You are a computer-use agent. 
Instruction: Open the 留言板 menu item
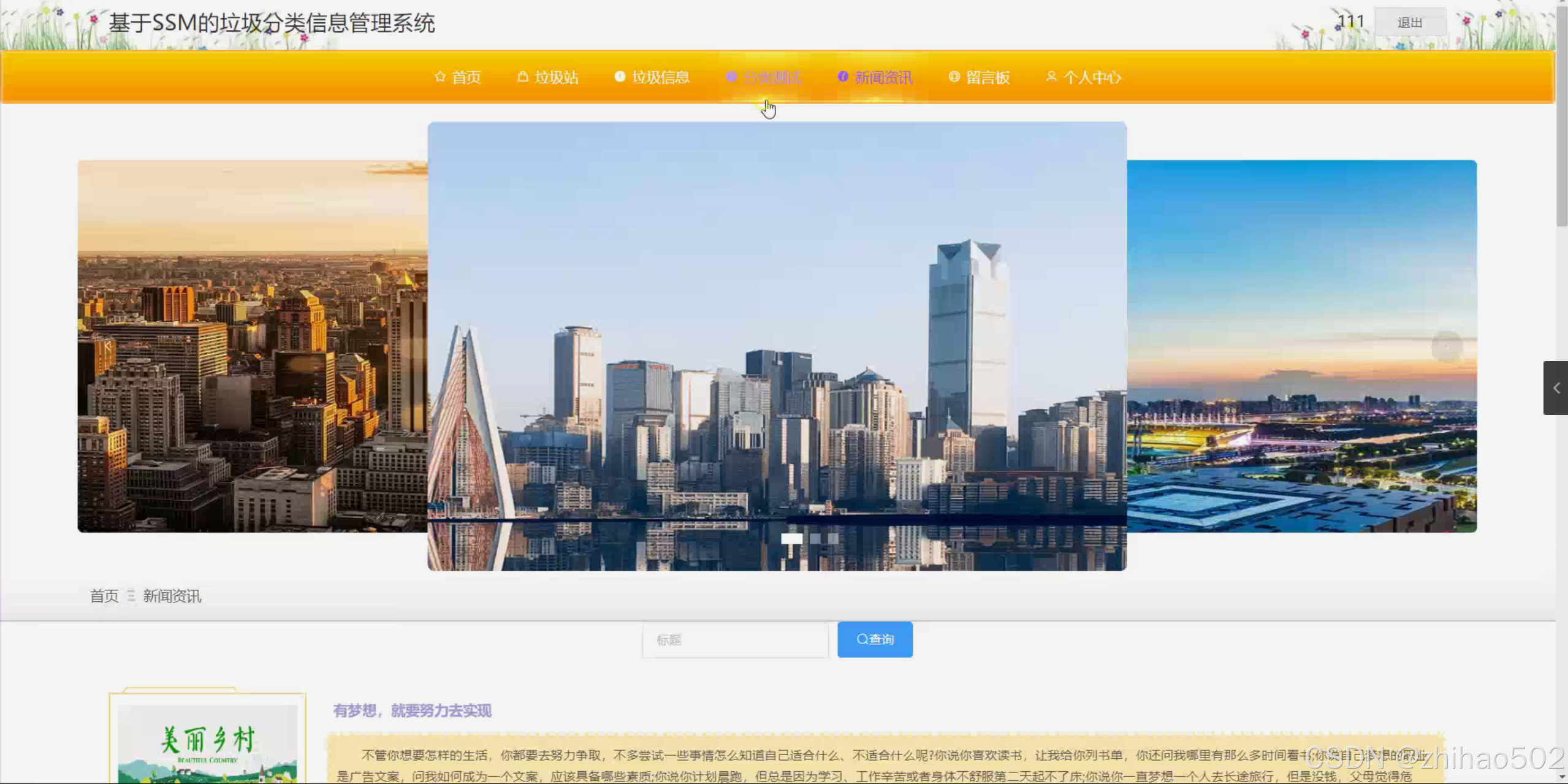pyautogui.click(x=988, y=78)
